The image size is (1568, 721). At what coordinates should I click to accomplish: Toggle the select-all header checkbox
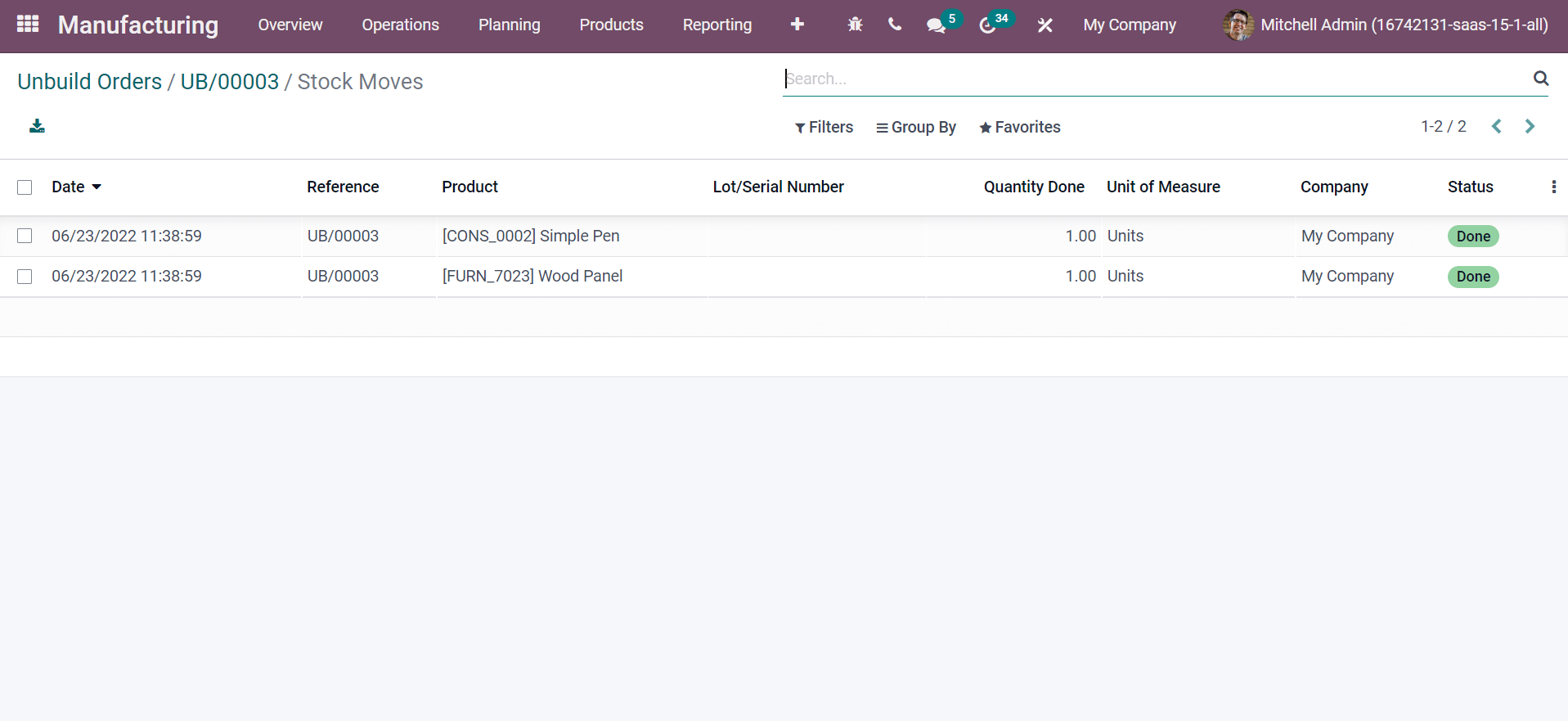click(x=25, y=187)
